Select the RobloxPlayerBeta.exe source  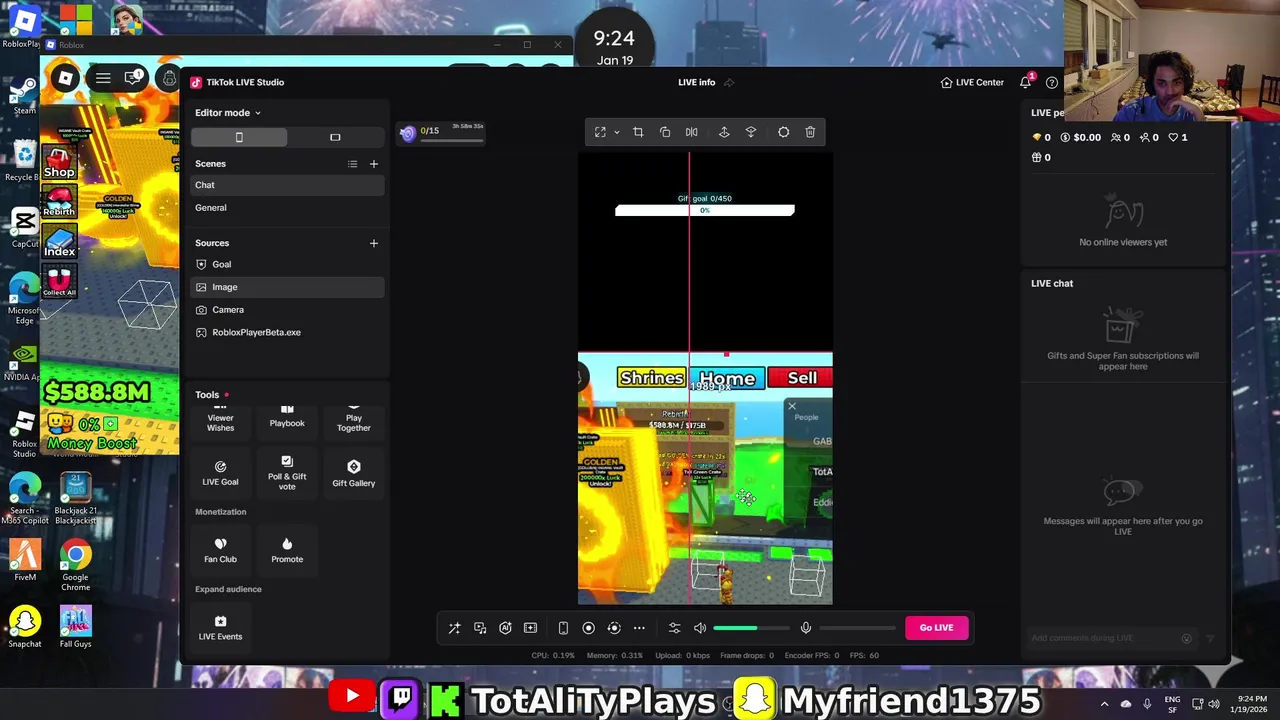pos(287,332)
